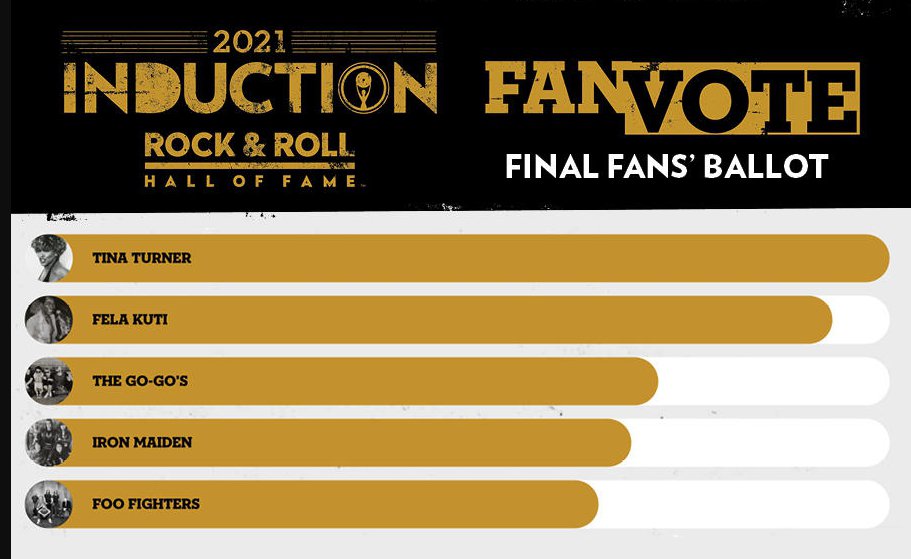The width and height of the screenshot is (911, 559).
Task: Click the empty portion of Iron Maiden's bar
Action: (759, 443)
